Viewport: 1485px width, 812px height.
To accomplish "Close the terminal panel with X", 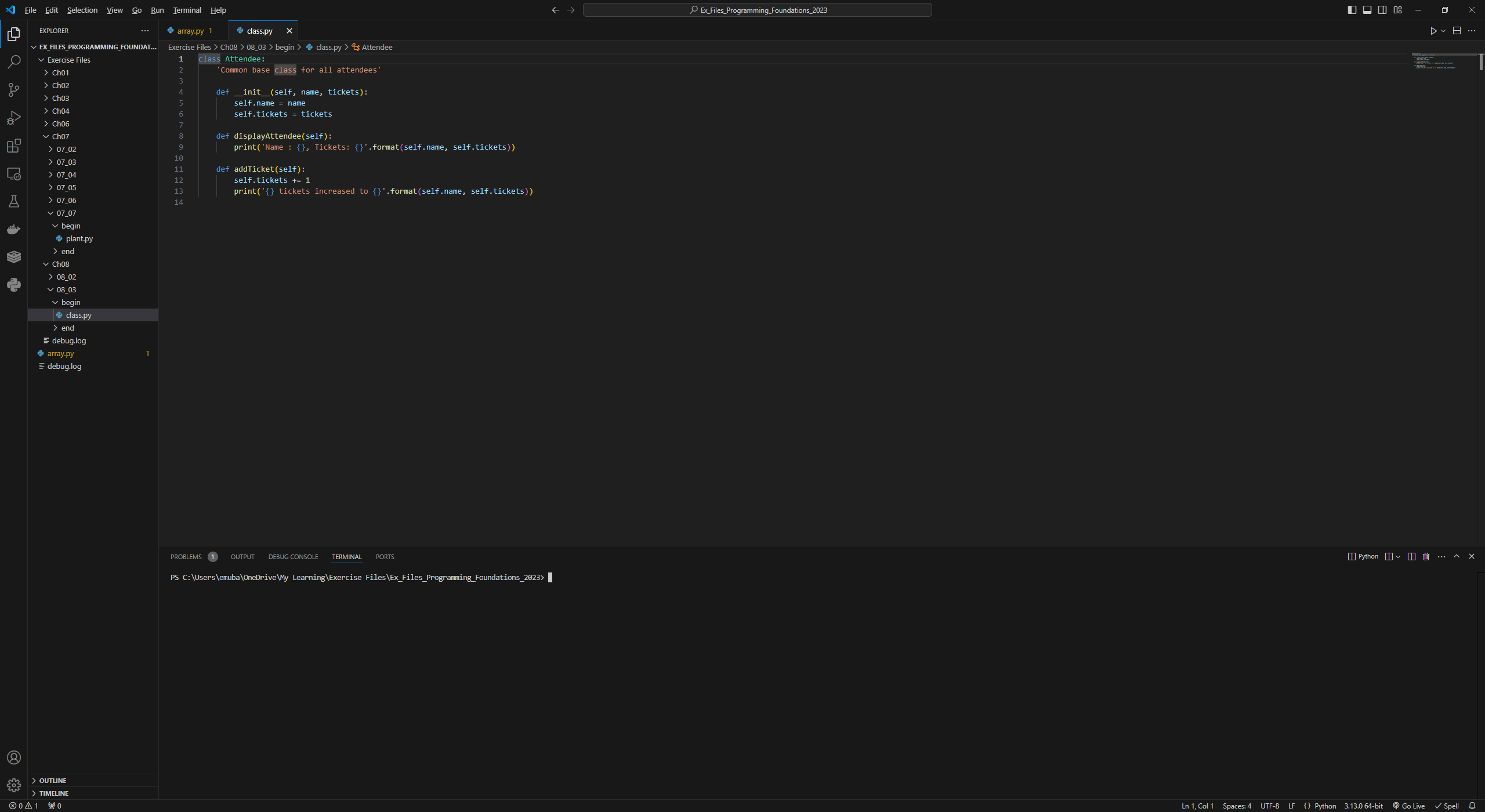I will pyautogui.click(x=1472, y=557).
